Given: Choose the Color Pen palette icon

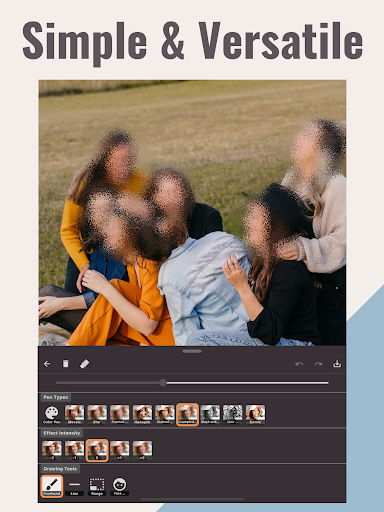Looking at the screenshot, I should (x=52, y=415).
